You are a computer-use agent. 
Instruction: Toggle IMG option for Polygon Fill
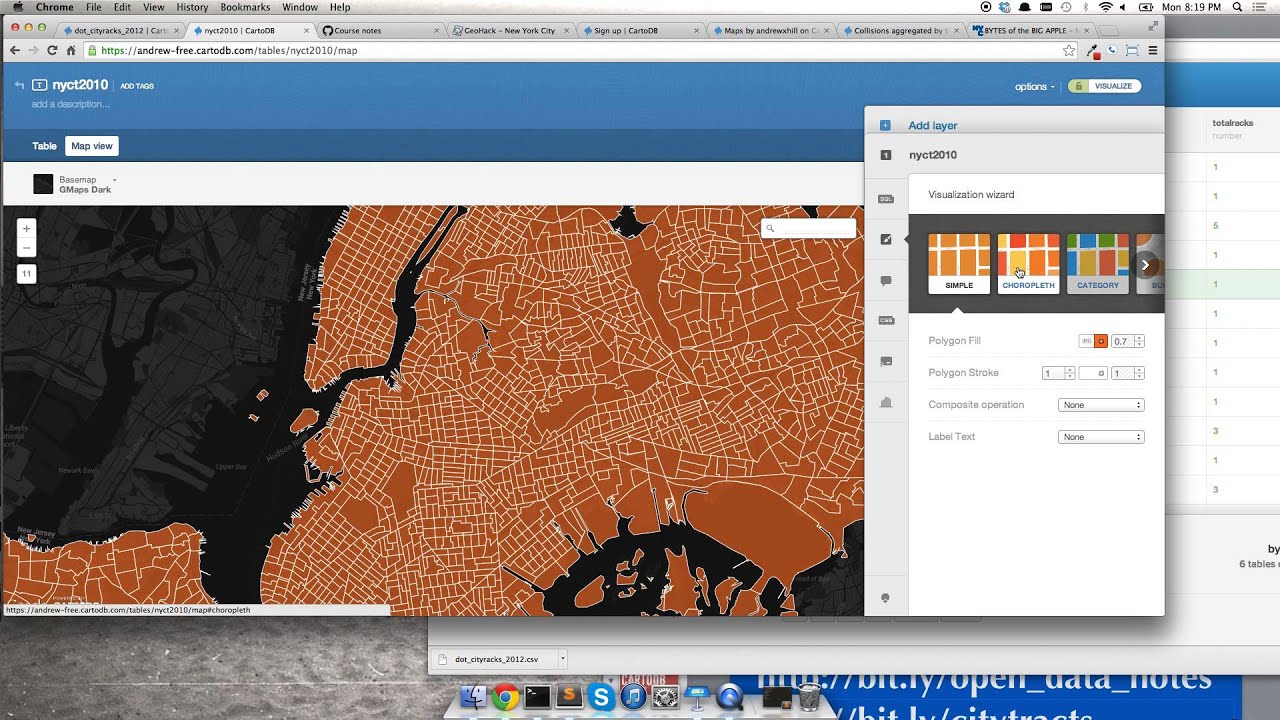point(1085,341)
